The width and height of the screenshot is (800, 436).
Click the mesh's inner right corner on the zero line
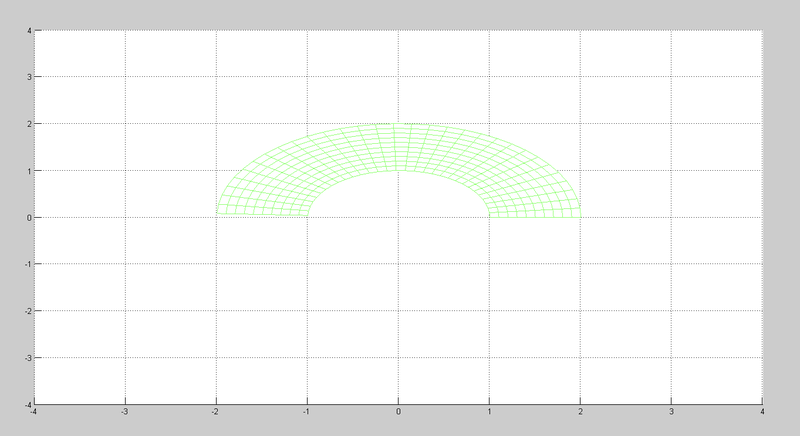489,216
